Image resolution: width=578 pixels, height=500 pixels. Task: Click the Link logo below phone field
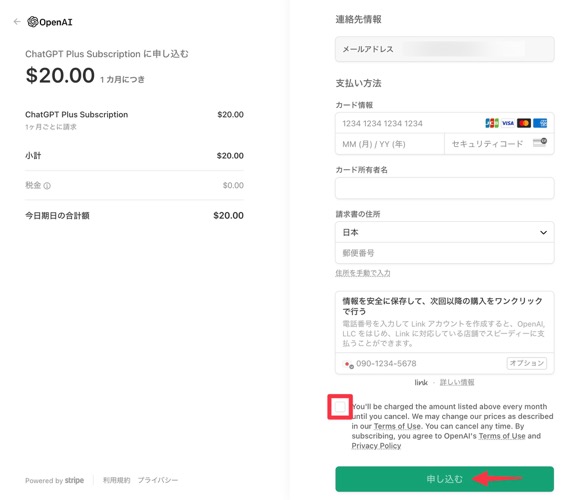pyautogui.click(x=421, y=382)
